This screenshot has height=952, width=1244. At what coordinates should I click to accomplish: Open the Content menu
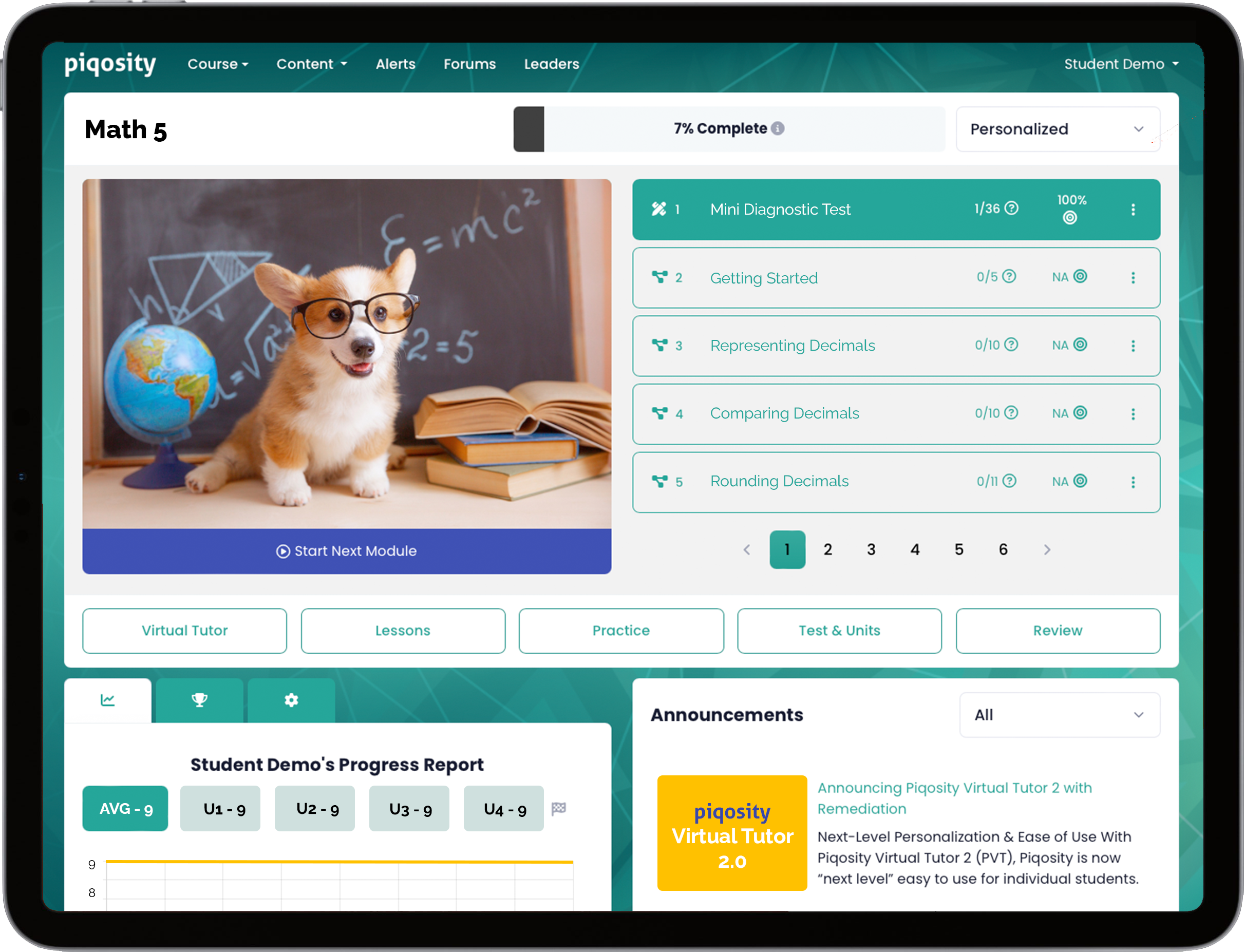[x=312, y=63]
